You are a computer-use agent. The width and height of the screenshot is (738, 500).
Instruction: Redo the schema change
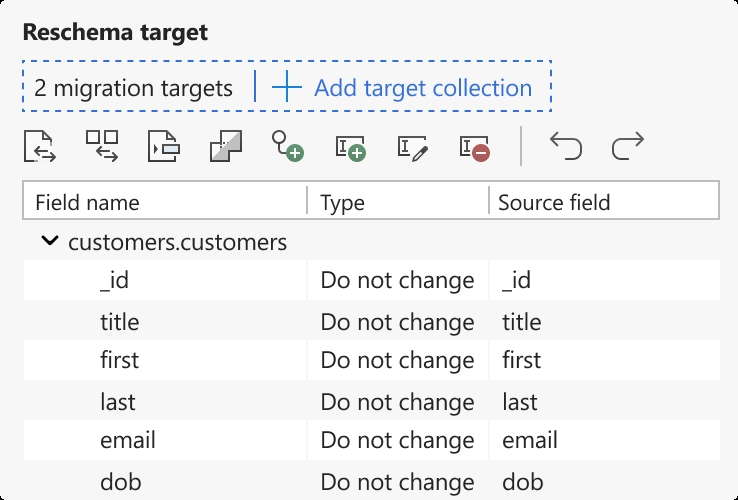[x=627, y=145]
